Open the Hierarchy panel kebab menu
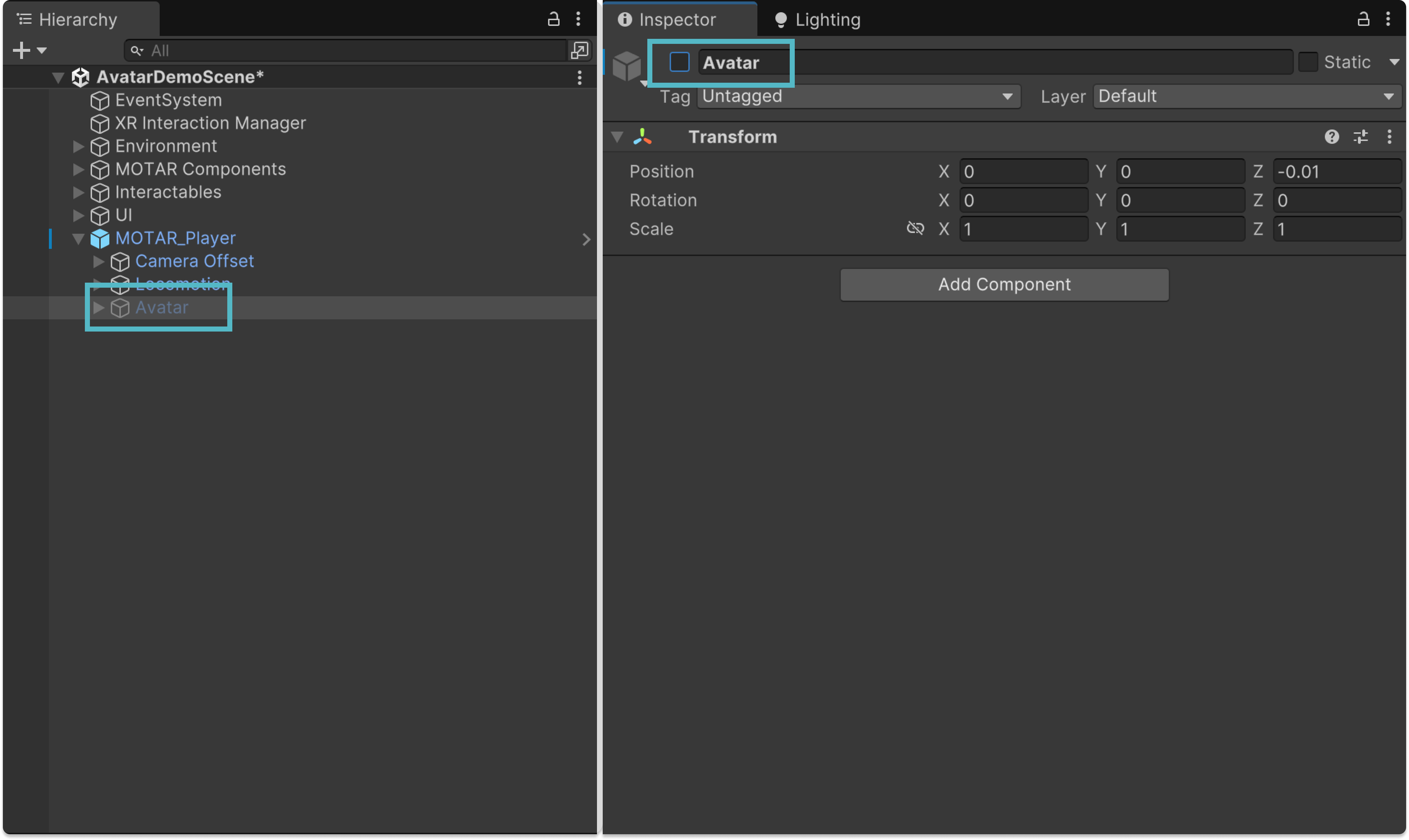 click(x=578, y=19)
